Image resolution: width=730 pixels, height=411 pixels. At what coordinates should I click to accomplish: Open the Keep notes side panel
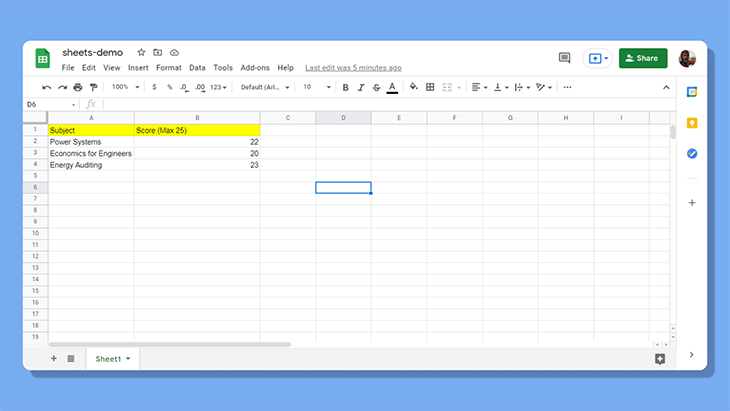692,123
